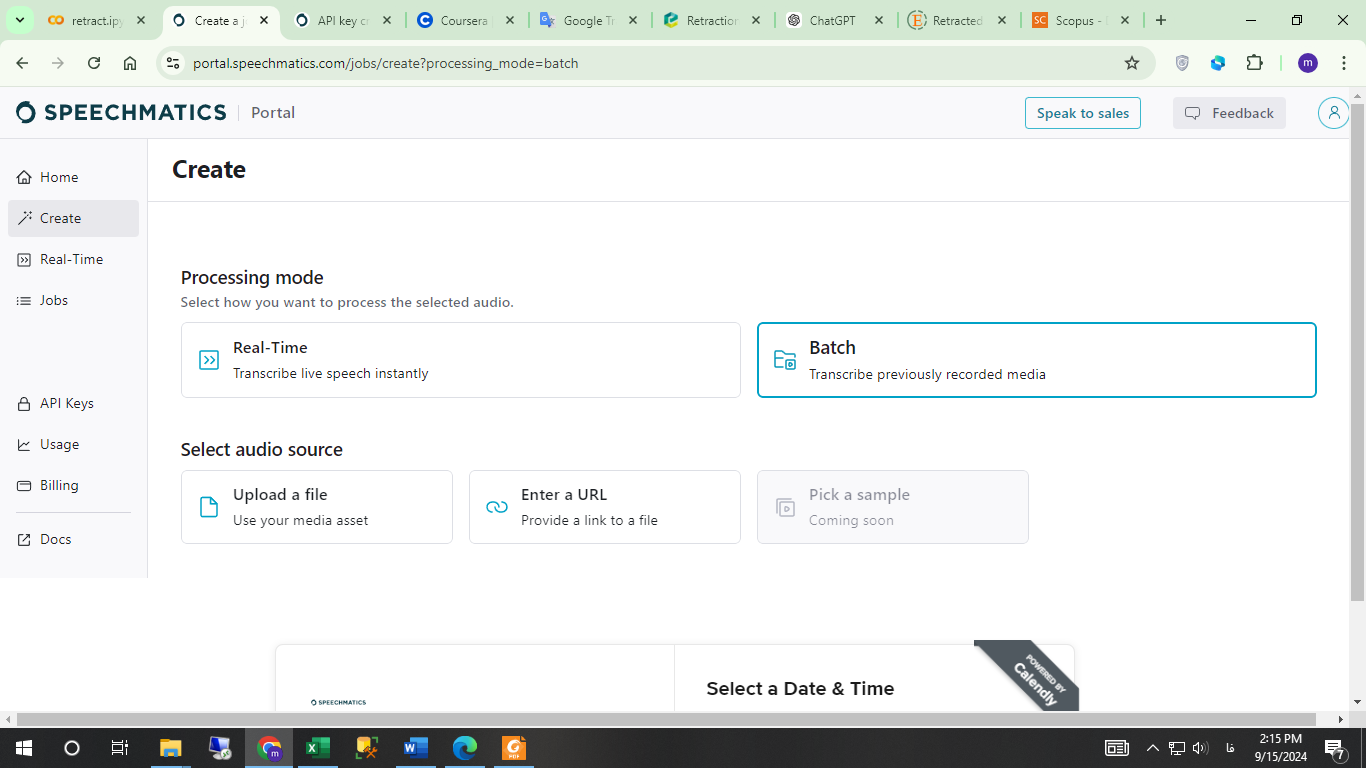Open the site information icon in address bar
Image resolution: width=1366 pixels, height=768 pixels.
(173, 63)
